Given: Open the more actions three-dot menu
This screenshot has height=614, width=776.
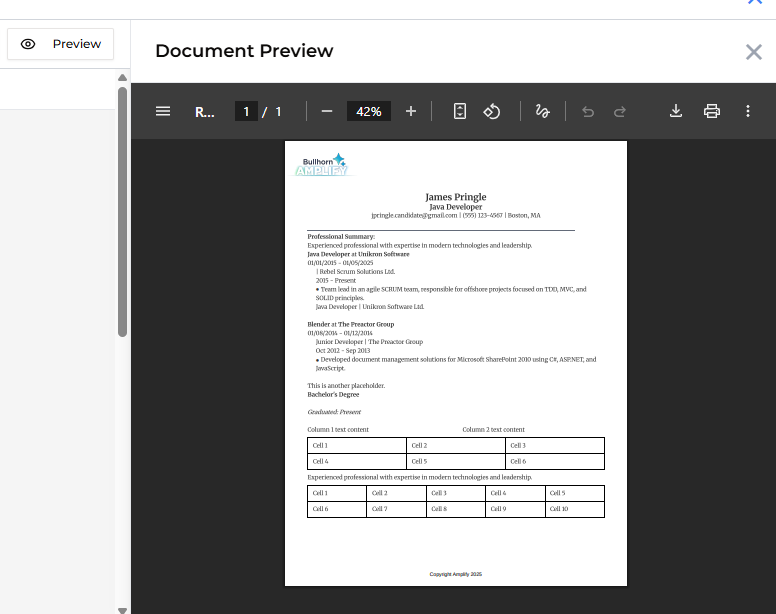Looking at the screenshot, I should (748, 111).
